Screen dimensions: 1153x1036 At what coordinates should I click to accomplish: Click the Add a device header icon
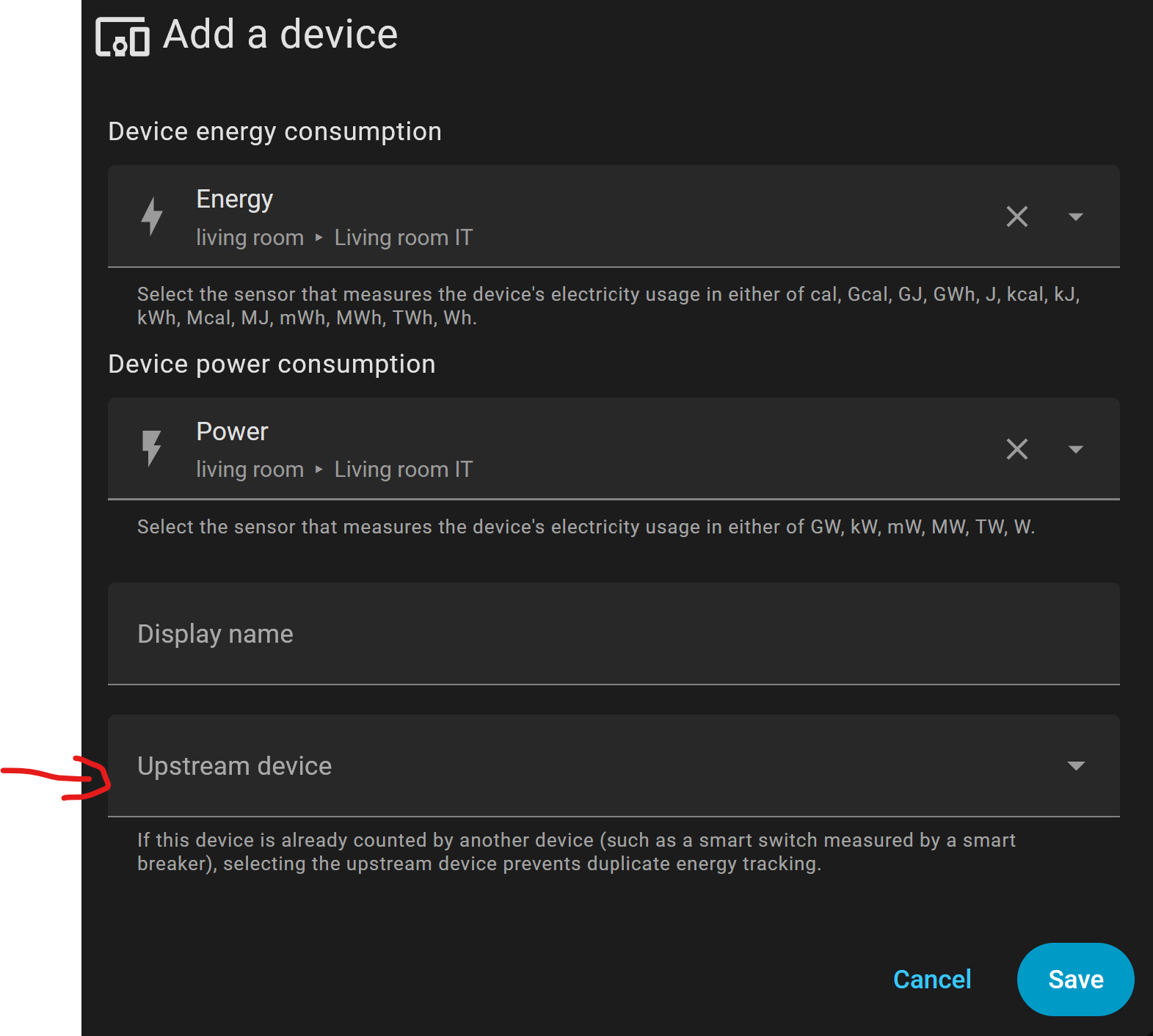point(123,37)
